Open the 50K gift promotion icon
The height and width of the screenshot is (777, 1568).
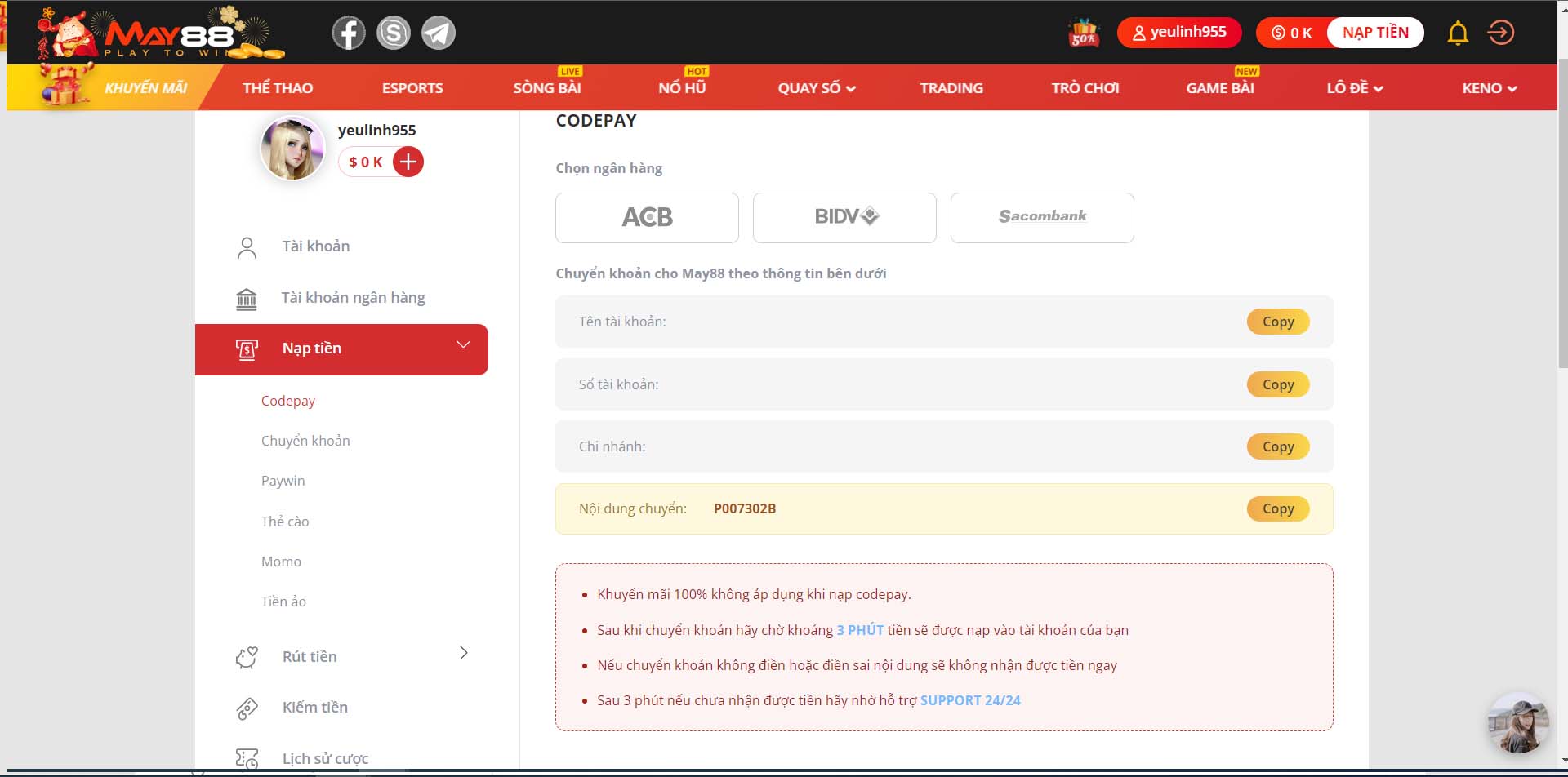[x=1084, y=33]
